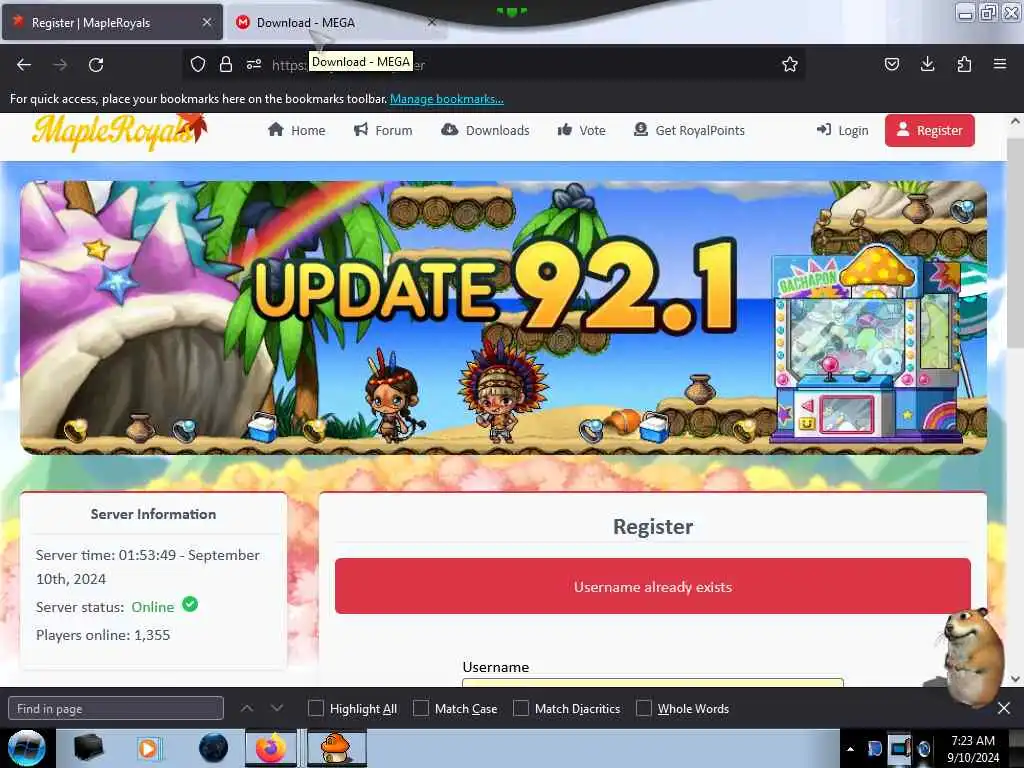Click the Login link
Viewport: 1024px width, 768px height.
click(842, 130)
